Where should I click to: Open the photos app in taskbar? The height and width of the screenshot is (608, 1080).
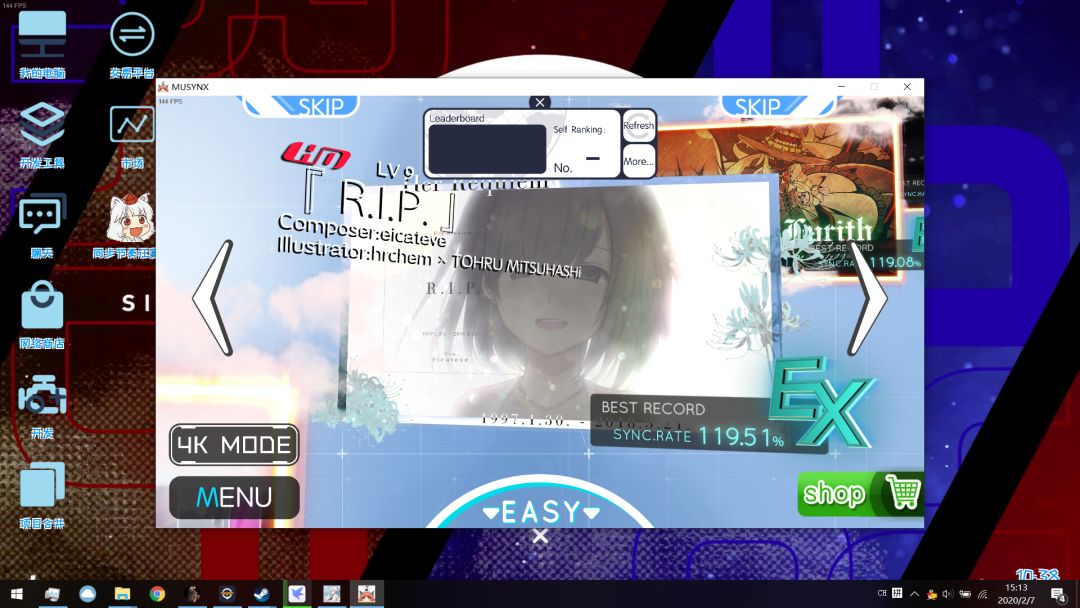tap(52, 594)
